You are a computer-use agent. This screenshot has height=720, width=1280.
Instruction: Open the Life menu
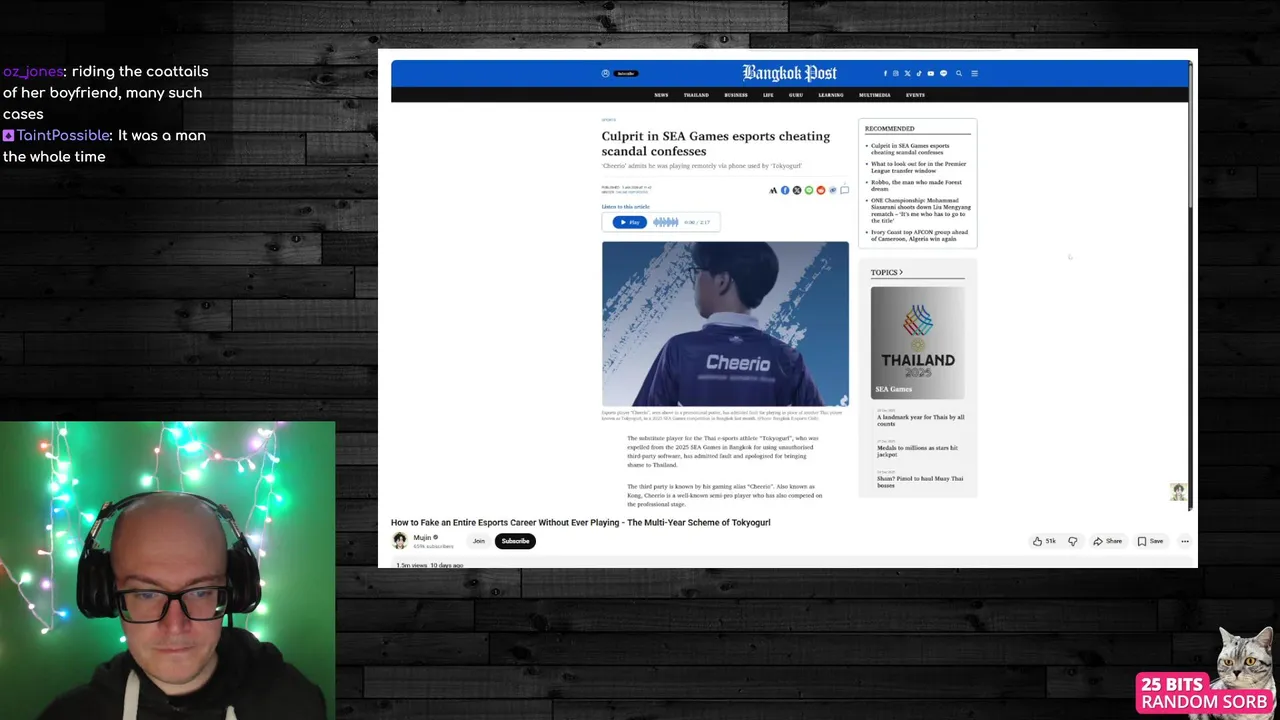tap(768, 95)
